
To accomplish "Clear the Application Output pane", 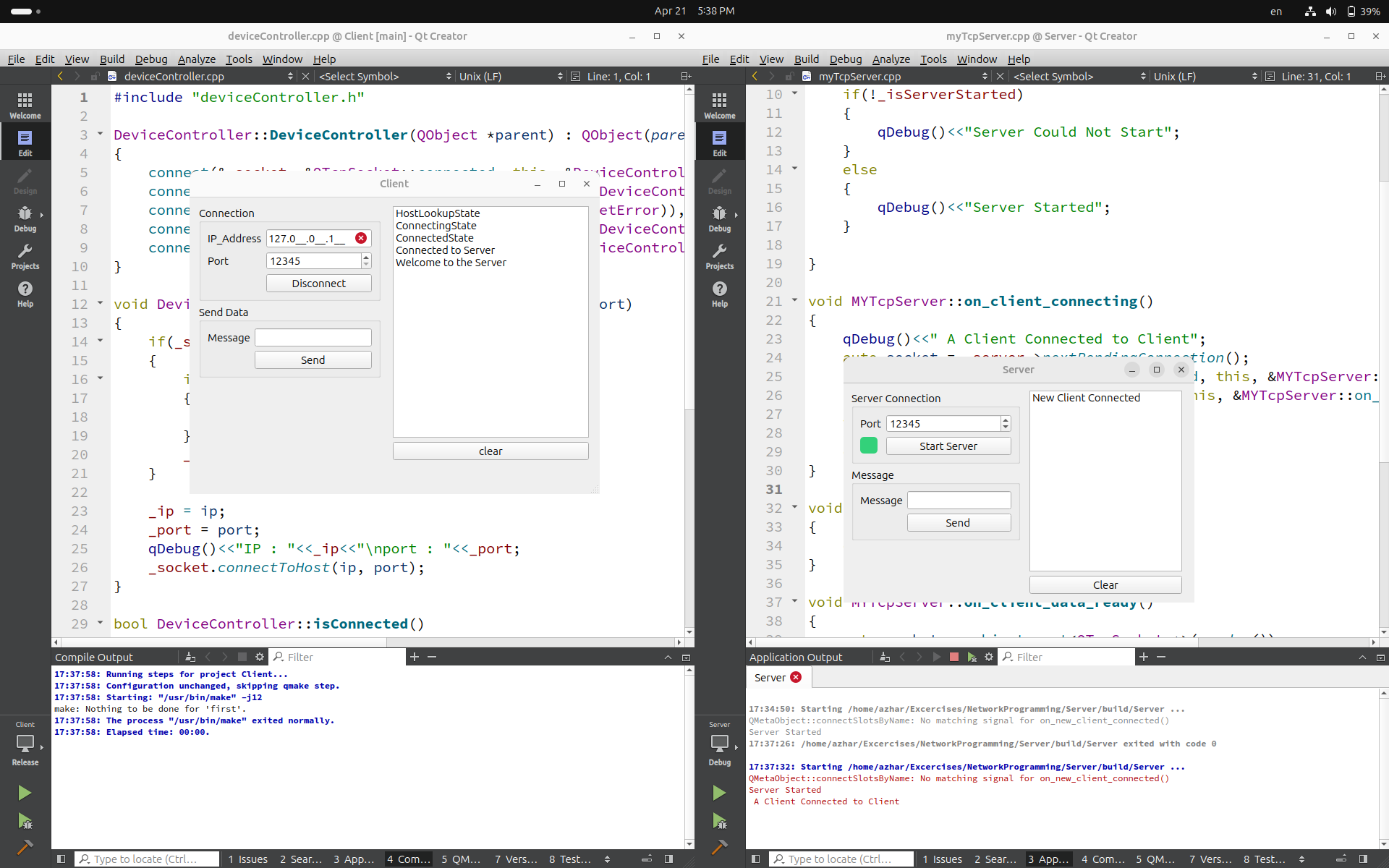I will point(885,657).
